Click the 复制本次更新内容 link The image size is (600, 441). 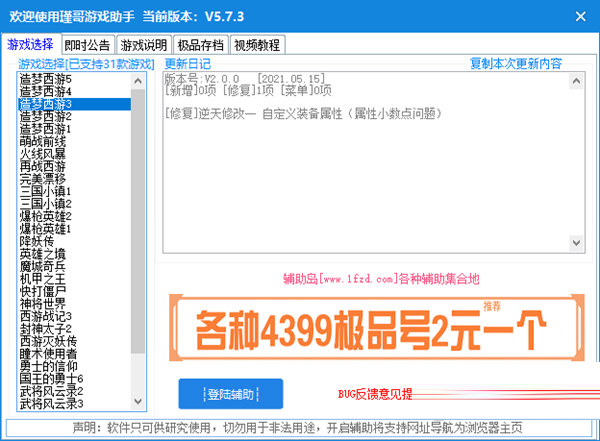[516, 64]
